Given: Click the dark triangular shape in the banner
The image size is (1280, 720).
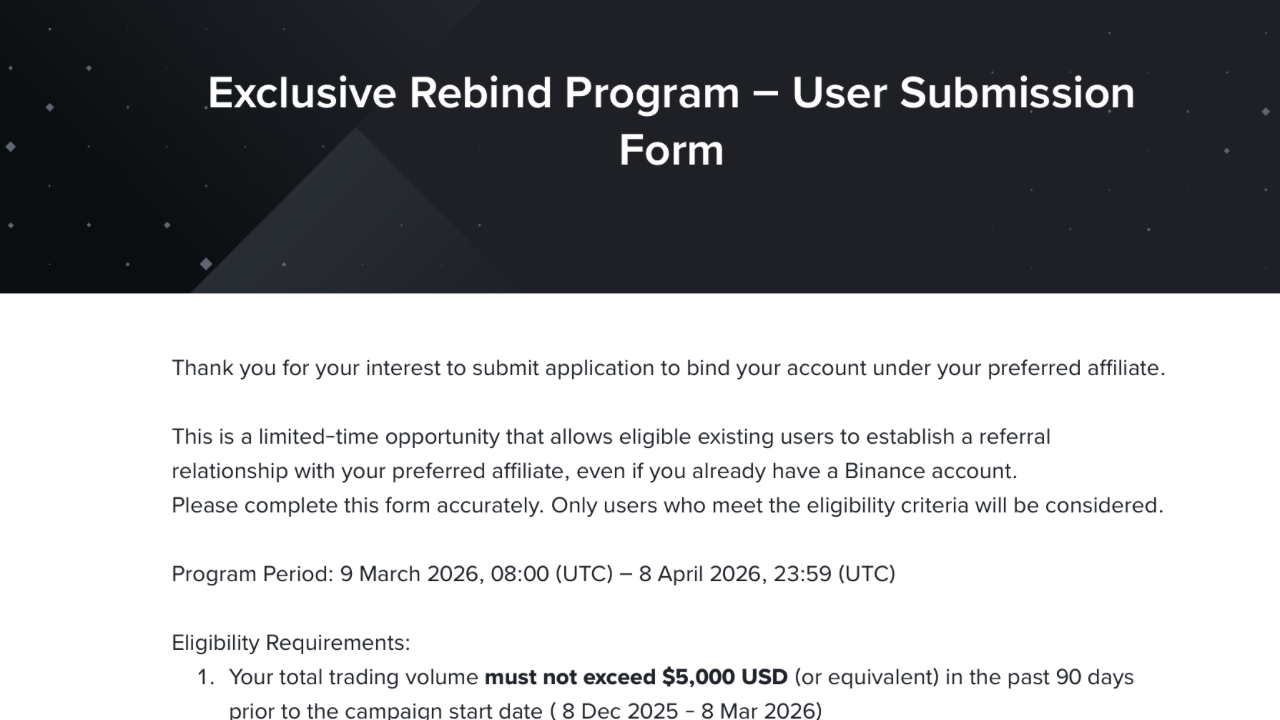Looking at the screenshot, I should [355, 215].
